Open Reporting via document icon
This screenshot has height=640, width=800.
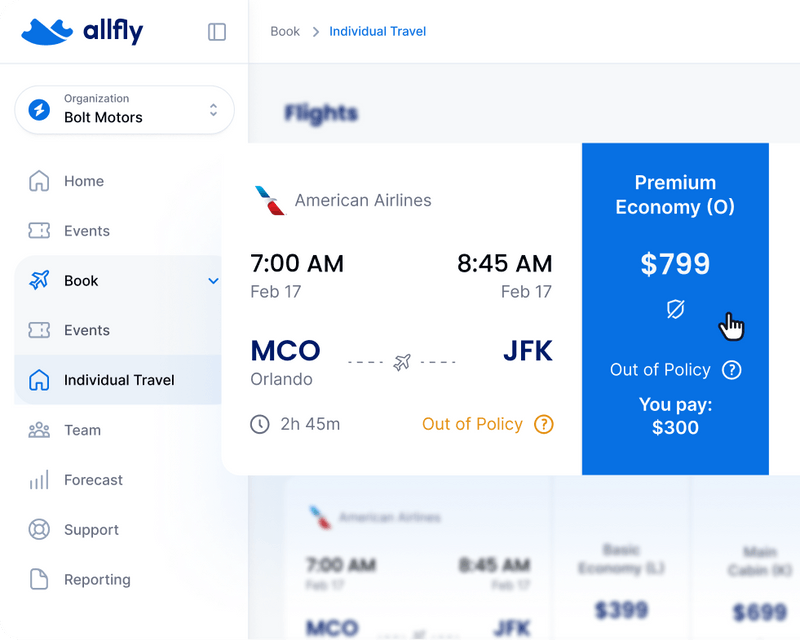tap(40, 580)
